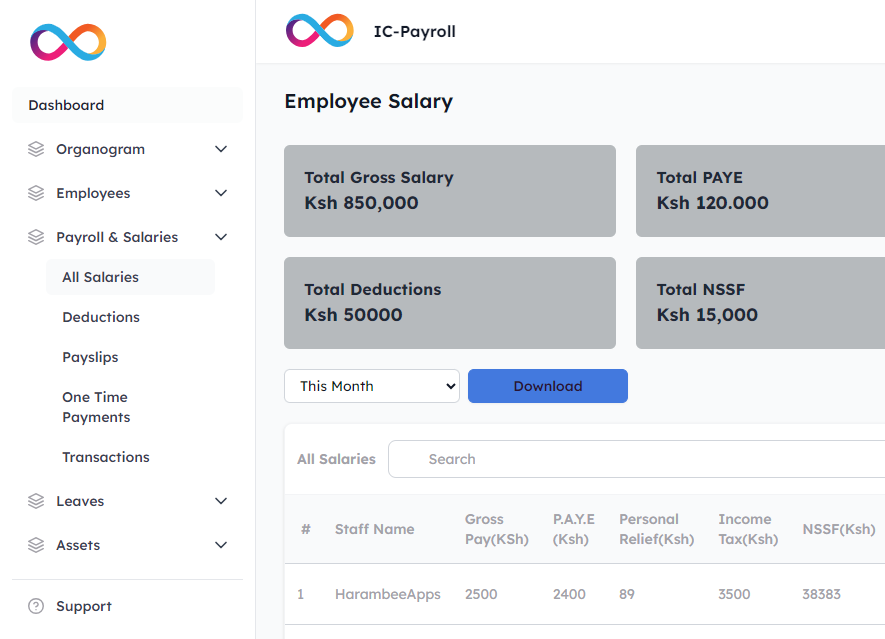Go to Payslips page
885x639 pixels.
tap(90, 357)
